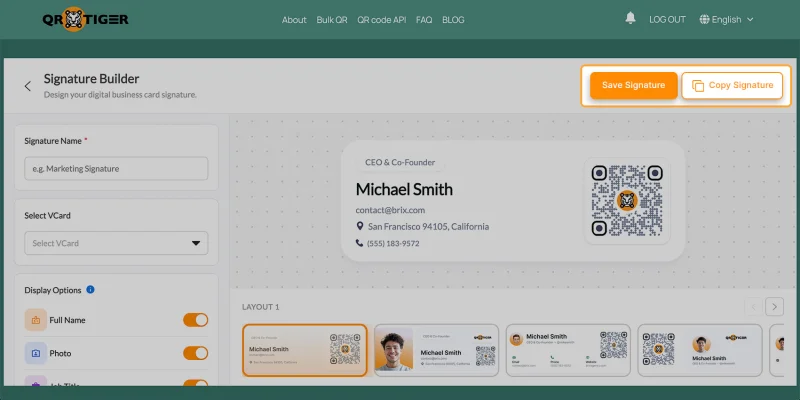
Task: Toggle the Full Name switch
Action: point(195,320)
